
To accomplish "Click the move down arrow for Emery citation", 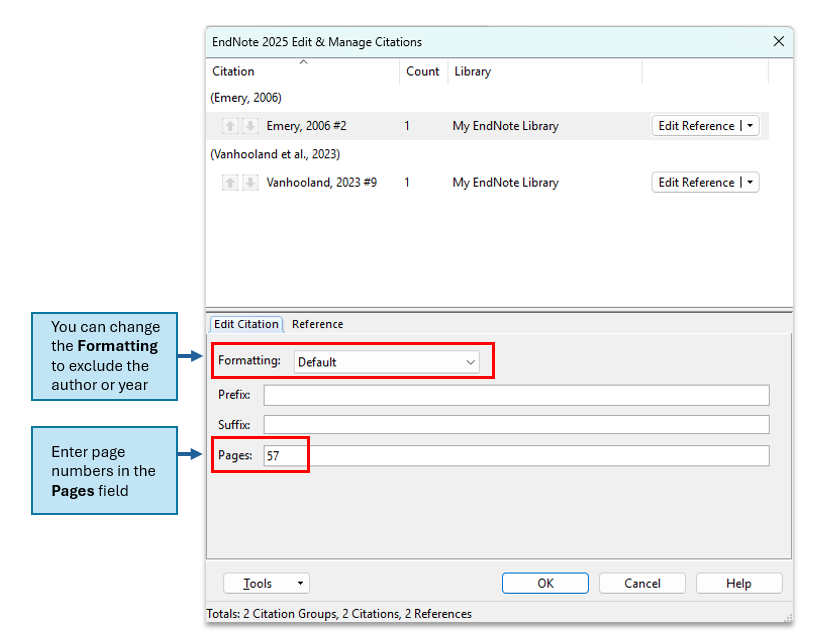I will point(250,126).
